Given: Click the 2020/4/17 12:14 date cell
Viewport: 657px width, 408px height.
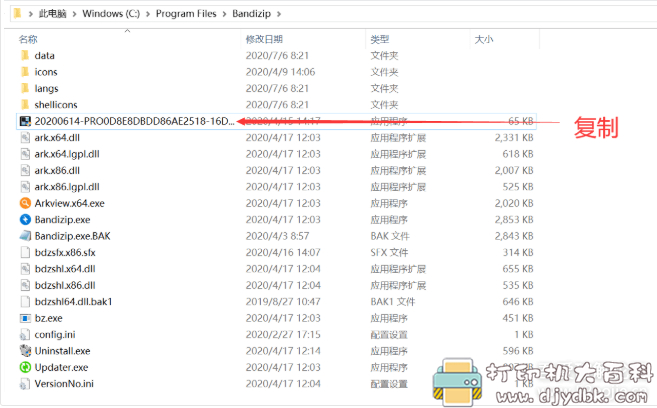Looking at the screenshot, I should (x=283, y=351).
